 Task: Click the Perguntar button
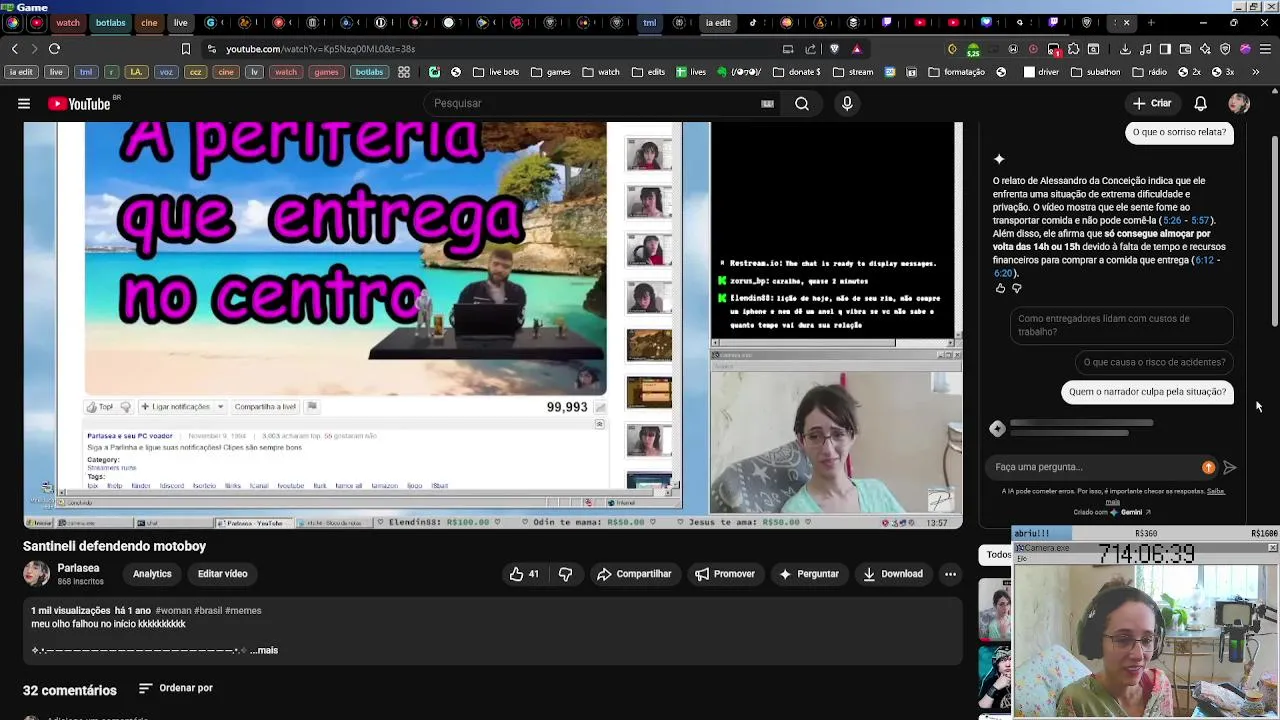(809, 574)
